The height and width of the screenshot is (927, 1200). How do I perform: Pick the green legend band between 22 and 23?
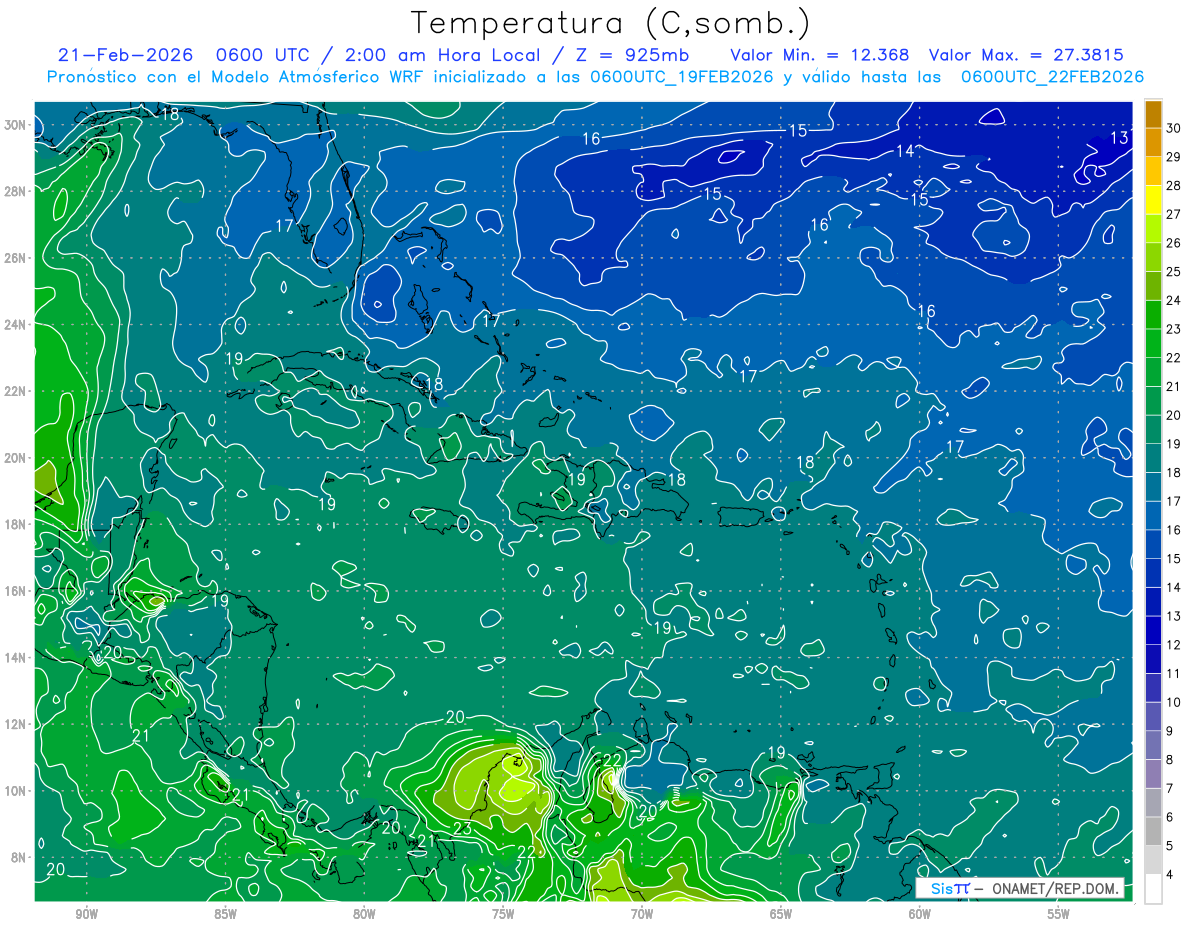coord(1153,344)
